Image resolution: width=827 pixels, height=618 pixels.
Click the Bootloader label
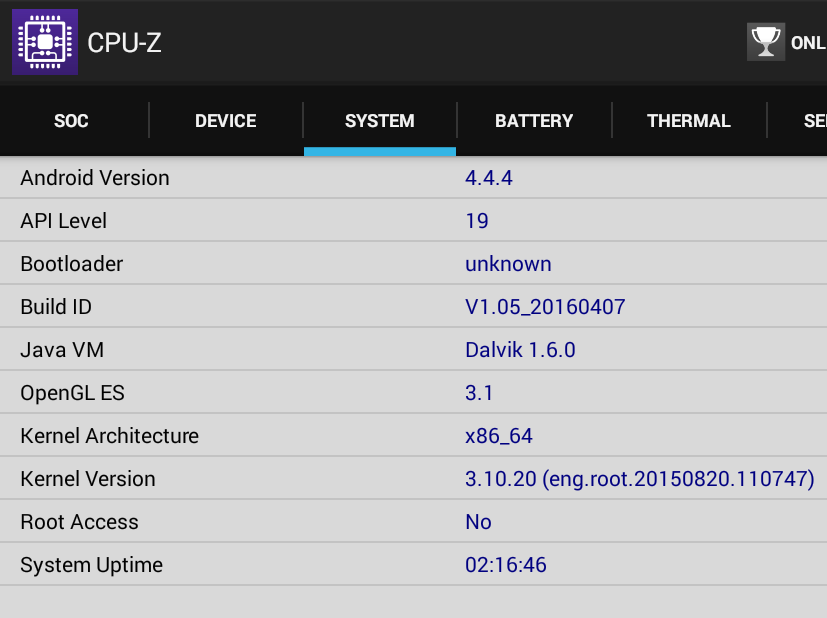point(72,264)
